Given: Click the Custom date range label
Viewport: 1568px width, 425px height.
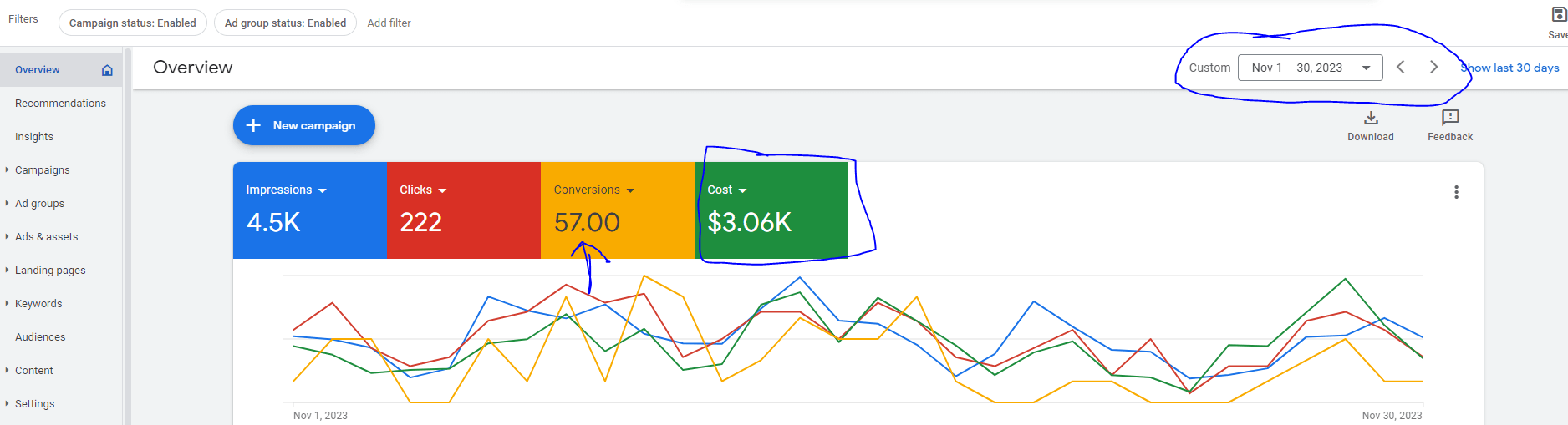Looking at the screenshot, I should coord(1209,68).
